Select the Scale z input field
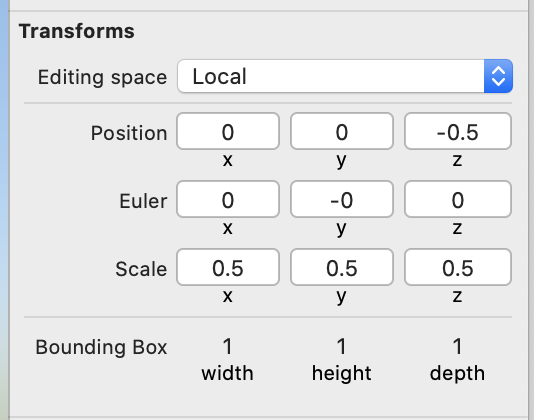 click(458, 267)
